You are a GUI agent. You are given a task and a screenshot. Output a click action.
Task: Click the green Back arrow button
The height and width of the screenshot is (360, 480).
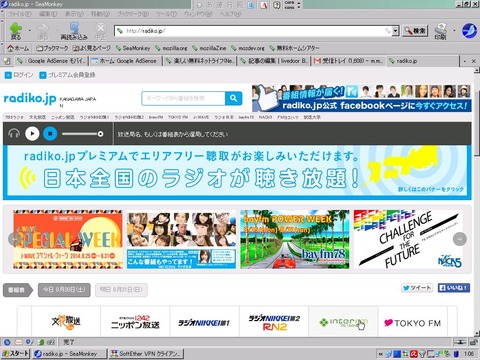point(15,30)
